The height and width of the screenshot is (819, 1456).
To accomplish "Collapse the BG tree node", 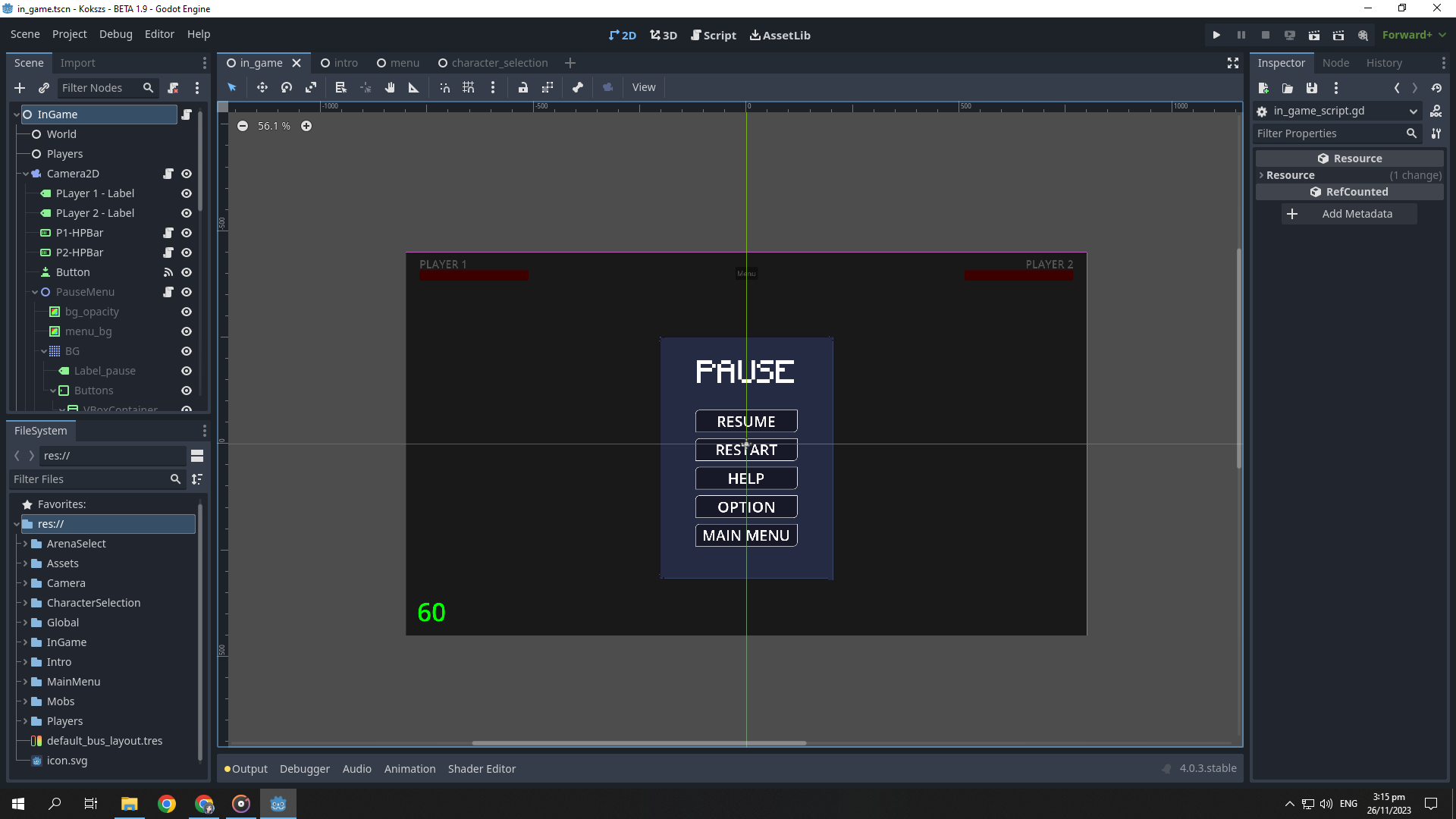I will 44,351.
